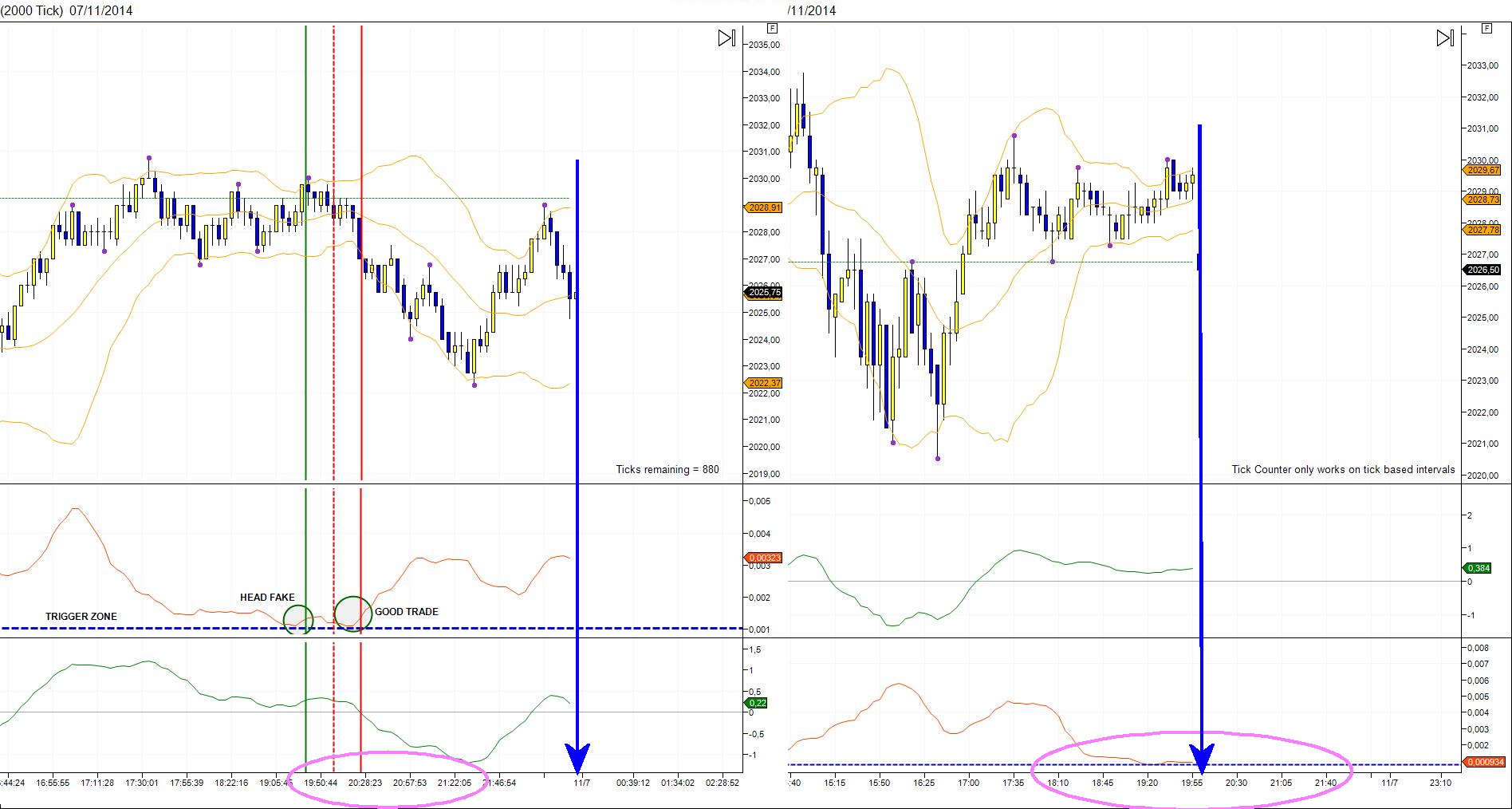This screenshot has height=809, width=1512.
Task: Select the 2028,73 orange price tag
Action: pyautogui.click(x=1483, y=199)
